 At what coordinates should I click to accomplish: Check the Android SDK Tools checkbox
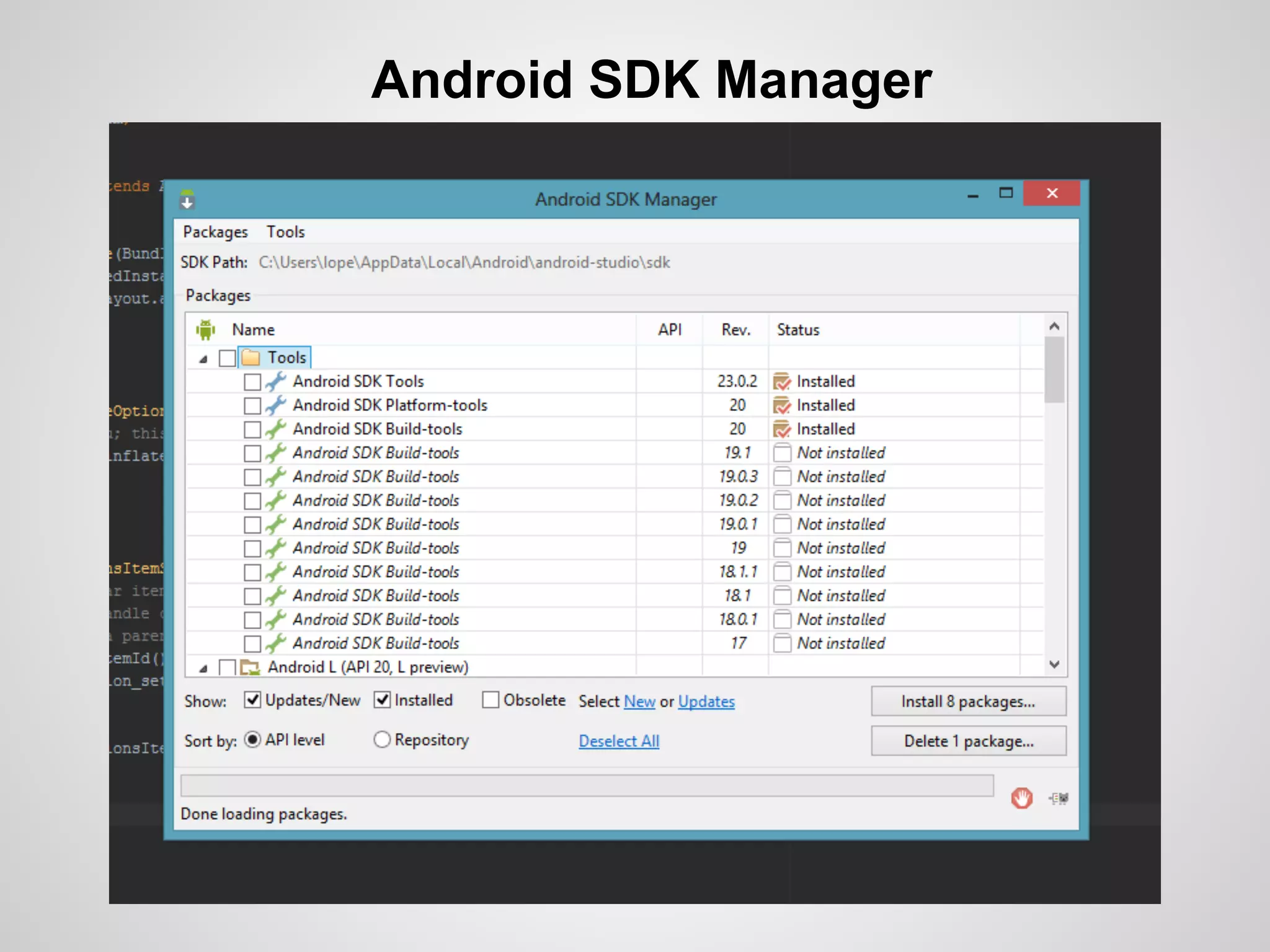click(252, 382)
